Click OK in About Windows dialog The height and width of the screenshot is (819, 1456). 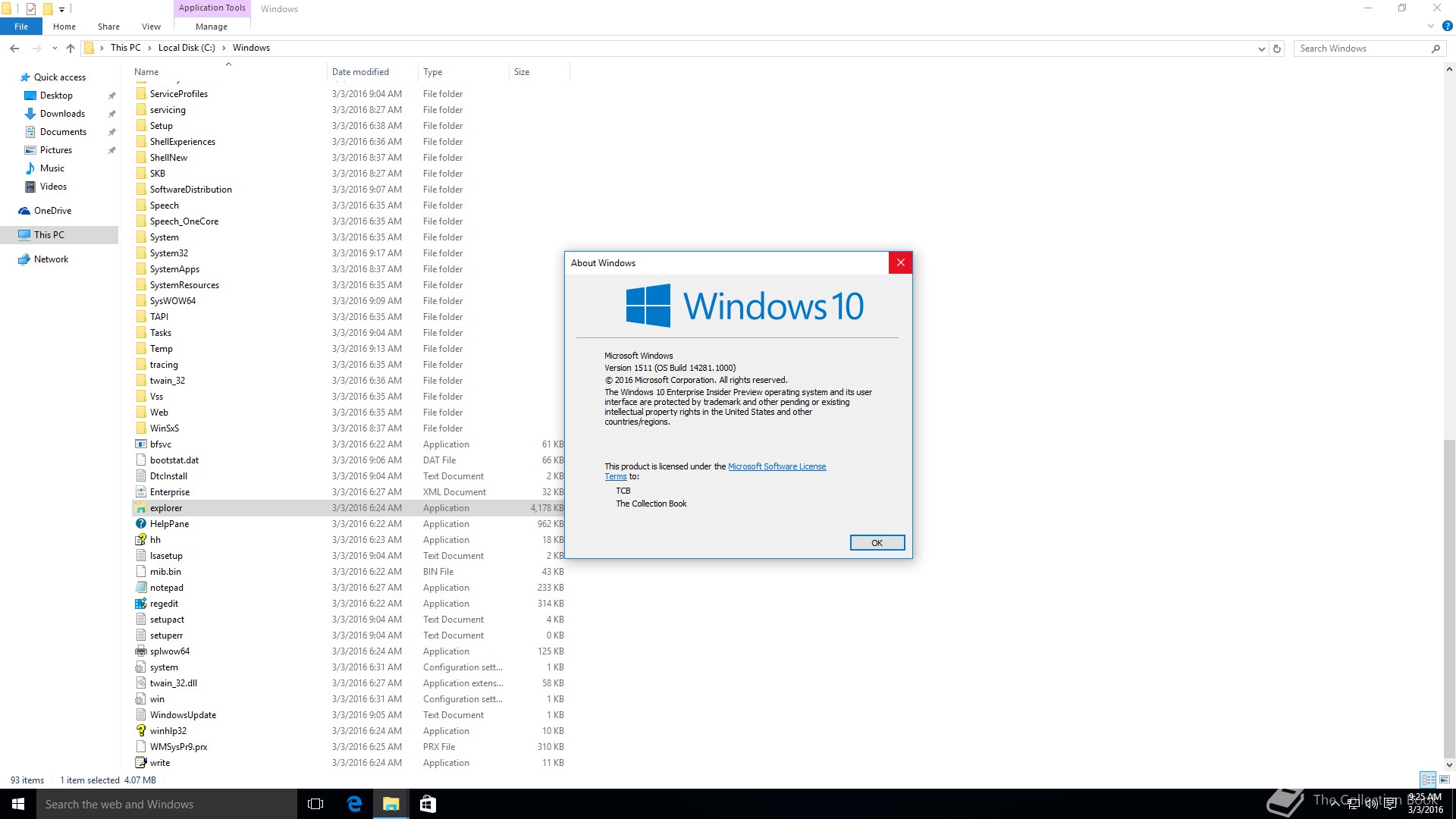point(877,543)
